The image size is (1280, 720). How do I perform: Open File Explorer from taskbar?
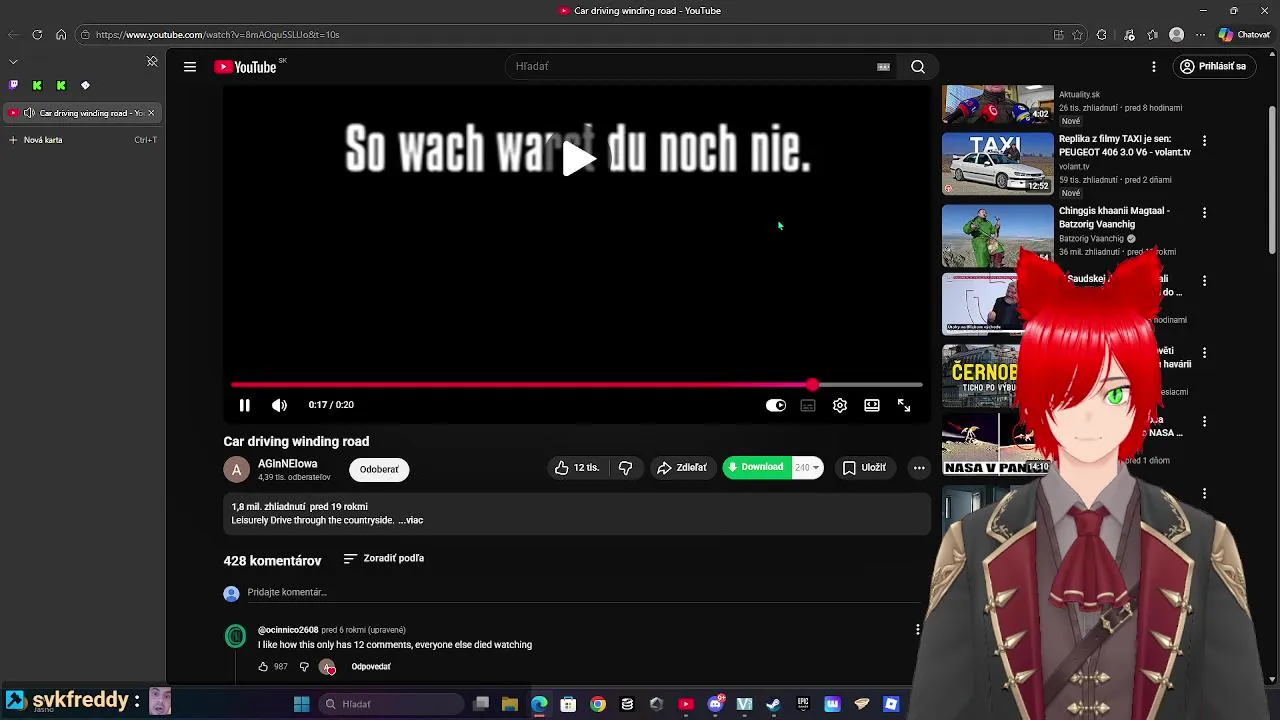[x=510, y=704]
